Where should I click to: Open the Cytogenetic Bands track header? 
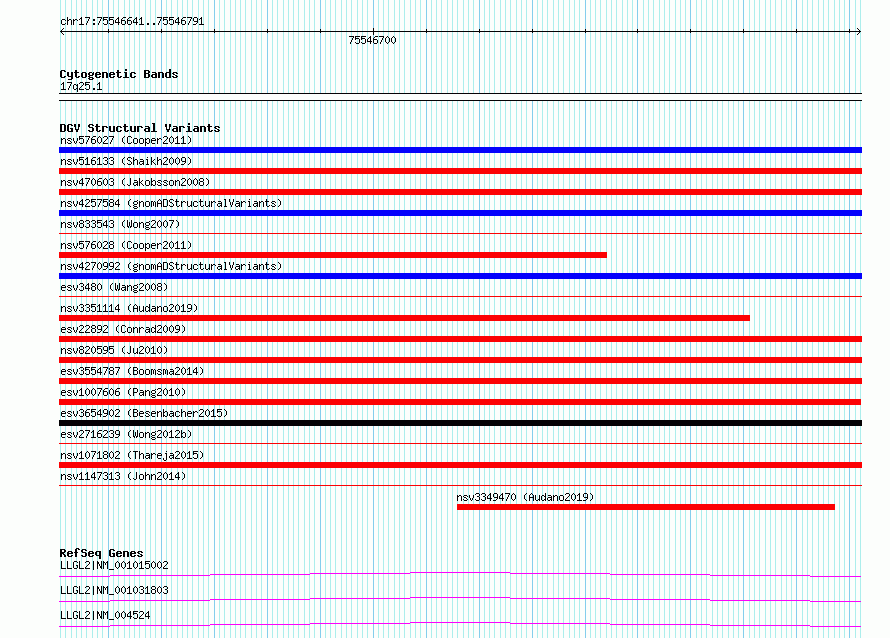pyautogui.click(x=119, y=74)
